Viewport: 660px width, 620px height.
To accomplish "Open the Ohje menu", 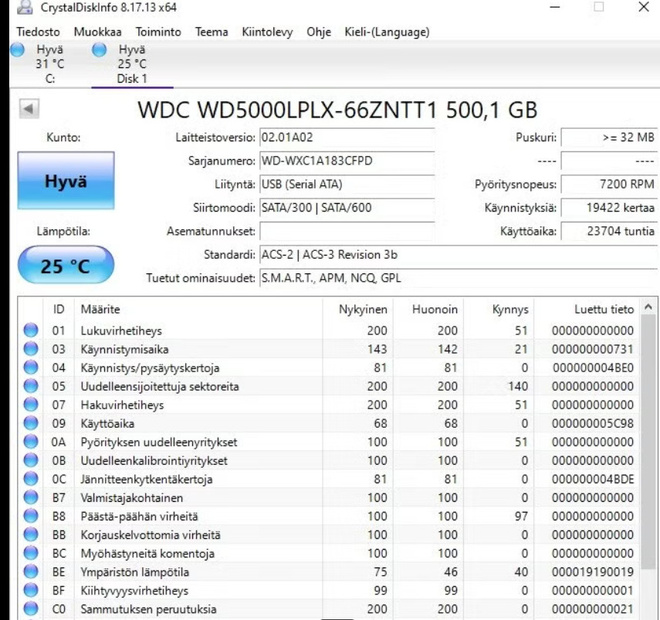I will tap(319, 32).
